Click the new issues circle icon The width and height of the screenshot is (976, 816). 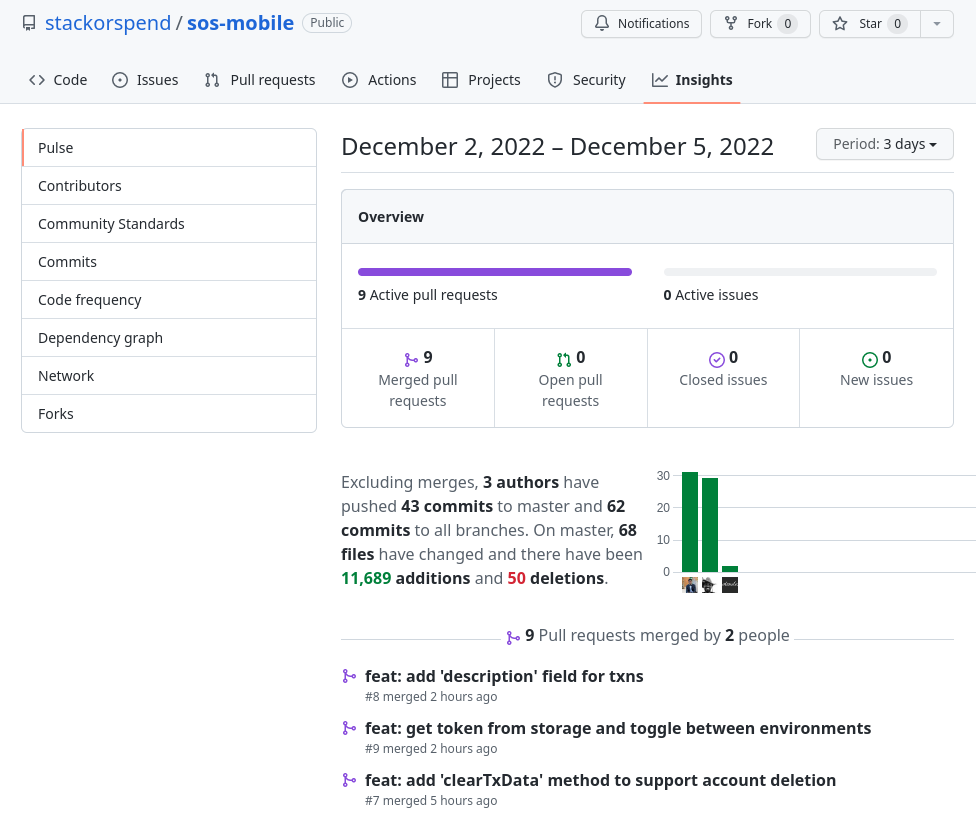[x=869, y=358]
